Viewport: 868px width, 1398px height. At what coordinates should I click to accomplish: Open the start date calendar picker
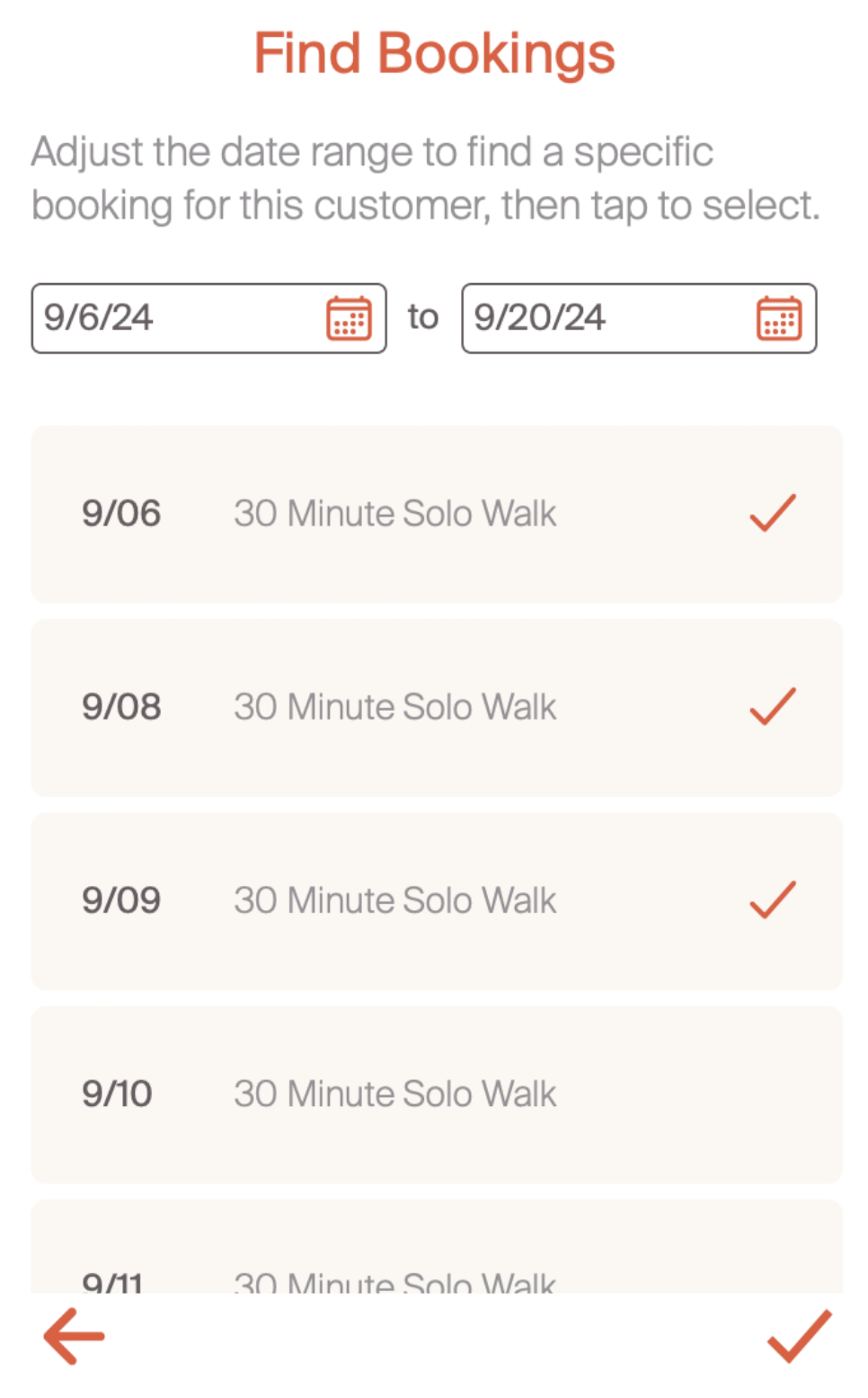[349, 318]
